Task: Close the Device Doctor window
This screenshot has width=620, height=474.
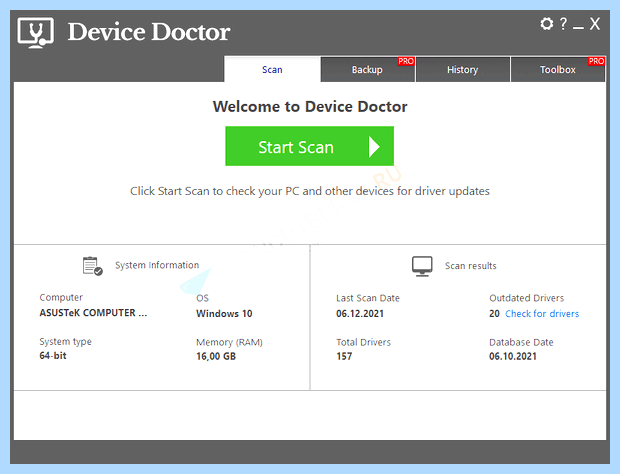Action: [595, 24]
